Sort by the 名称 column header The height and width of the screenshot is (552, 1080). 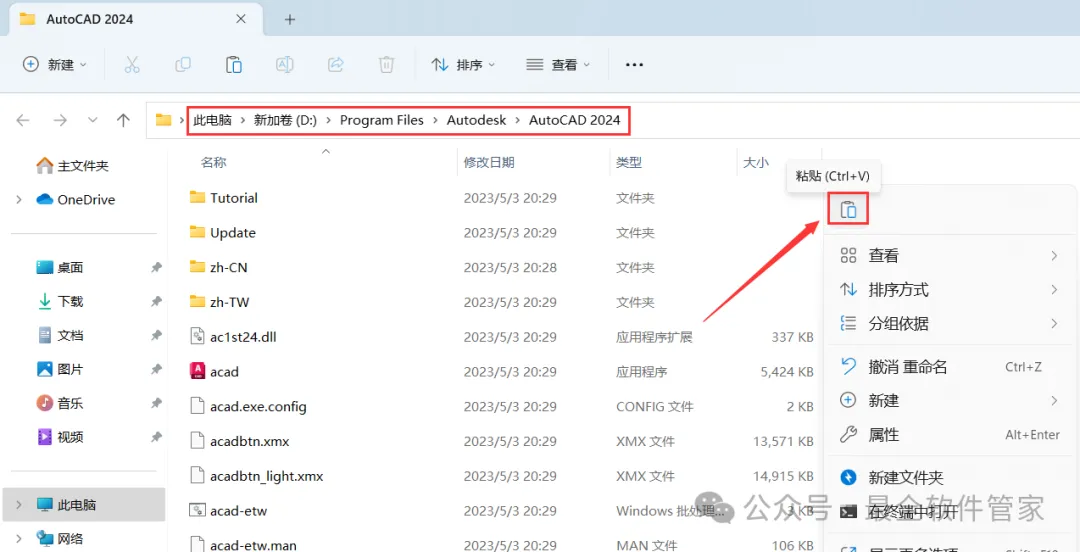214,163
